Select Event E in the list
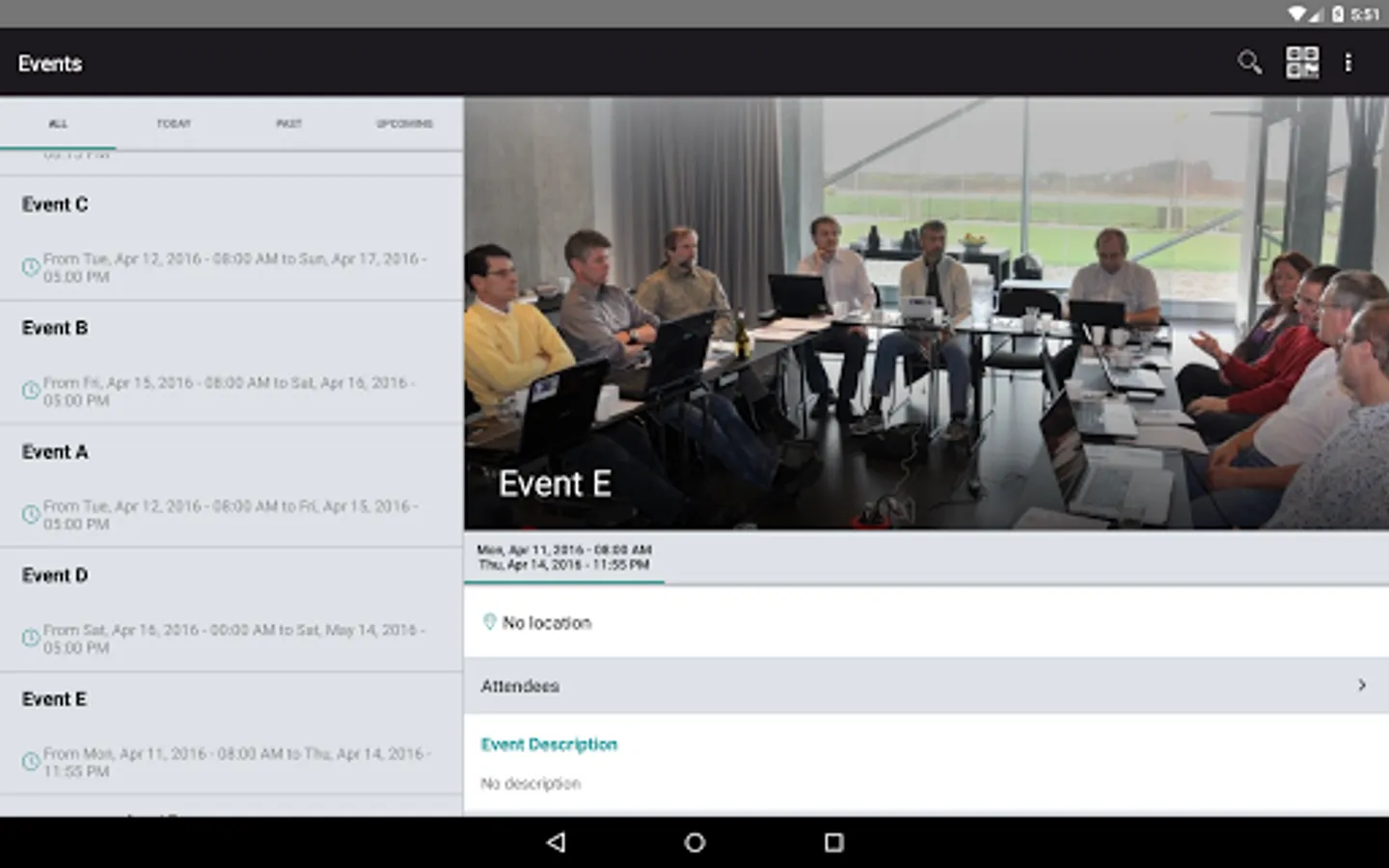This screenshot has height=868, width=1389. tap(231, 734)
